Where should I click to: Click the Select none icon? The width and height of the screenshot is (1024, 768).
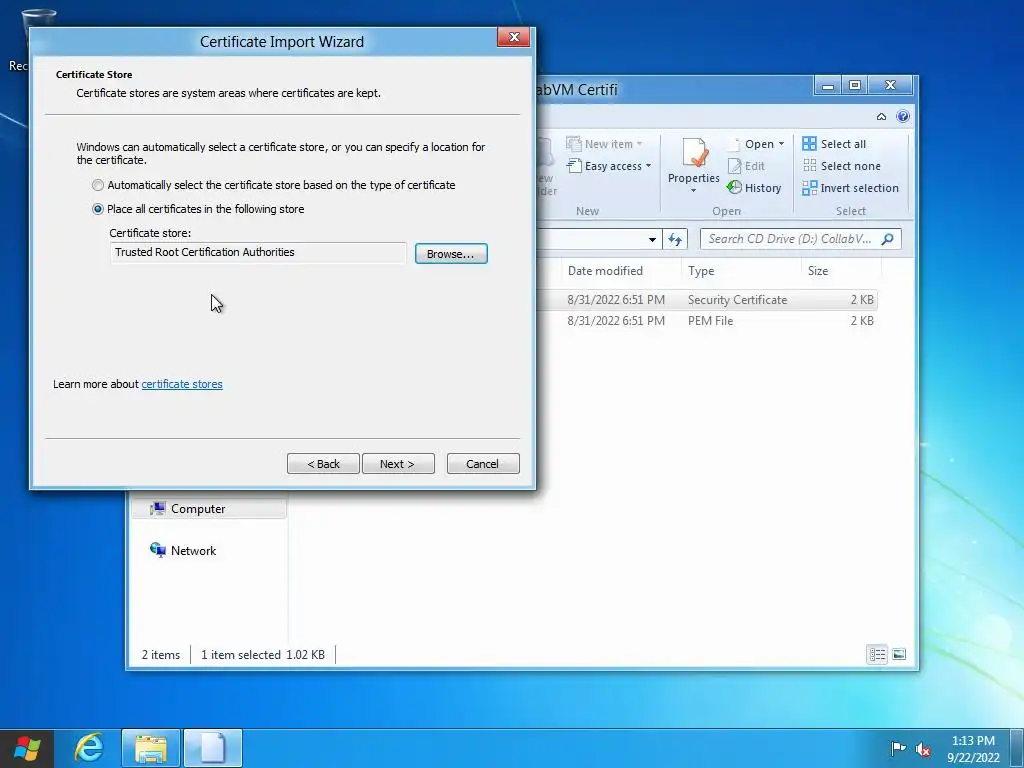pos(809,165)
